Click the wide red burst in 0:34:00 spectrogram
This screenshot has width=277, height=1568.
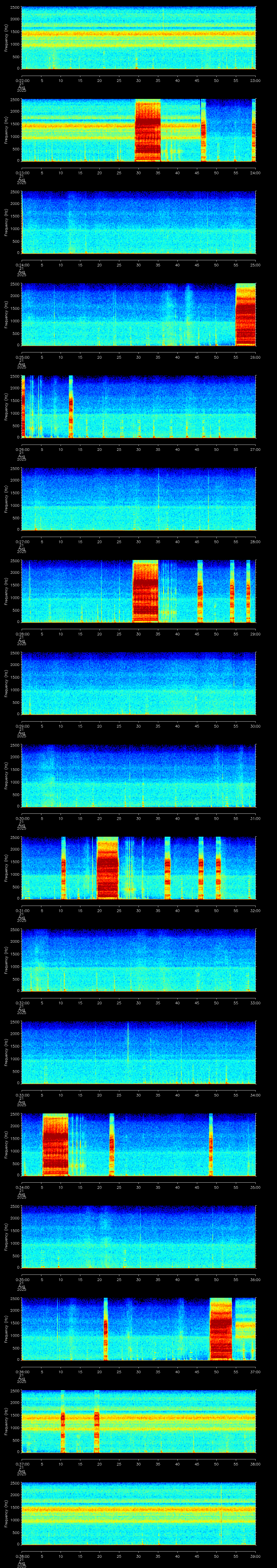click(x=55, y=1144)
